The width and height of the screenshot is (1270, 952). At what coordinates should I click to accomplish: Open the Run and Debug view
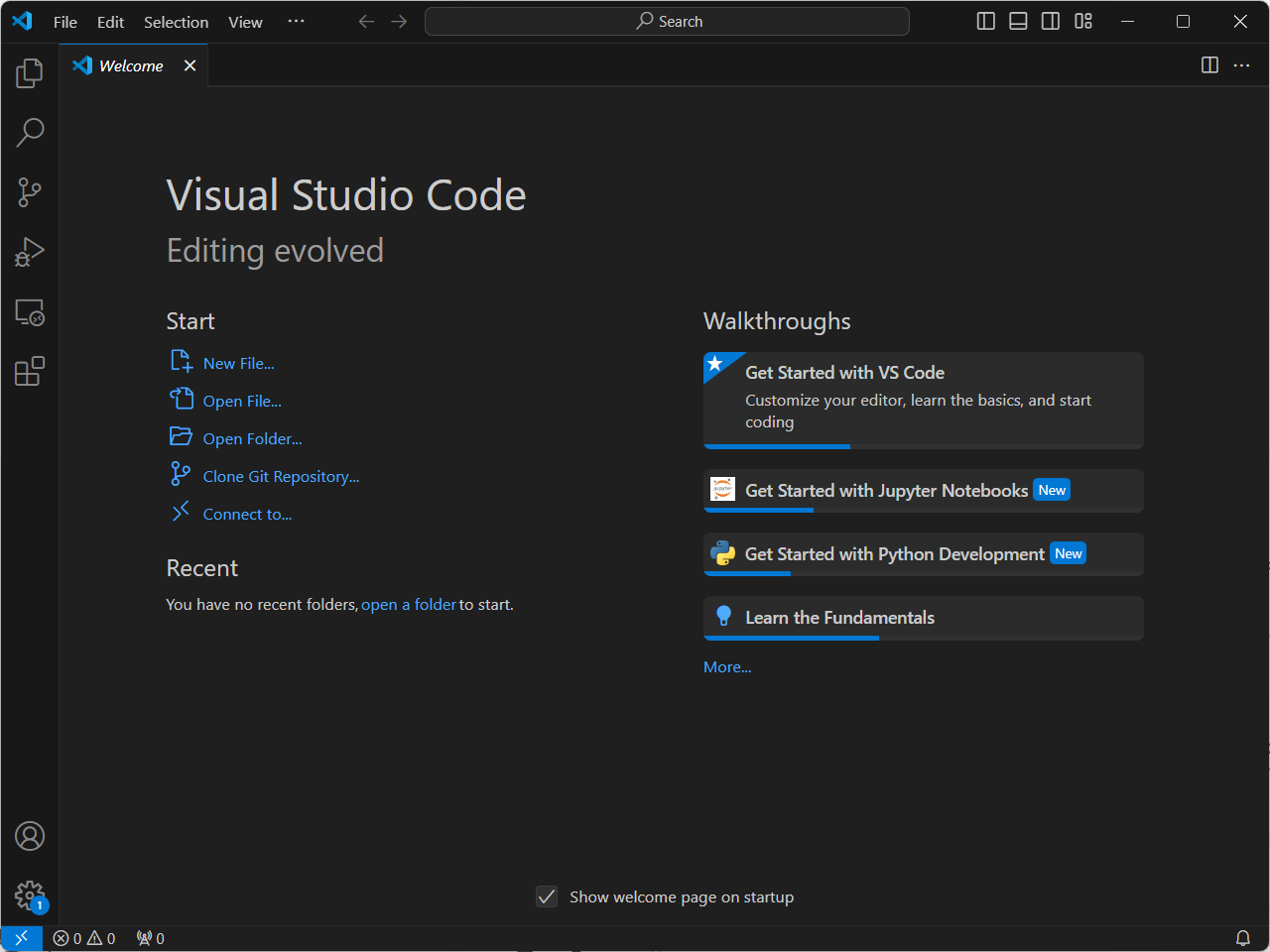[30, 252]
